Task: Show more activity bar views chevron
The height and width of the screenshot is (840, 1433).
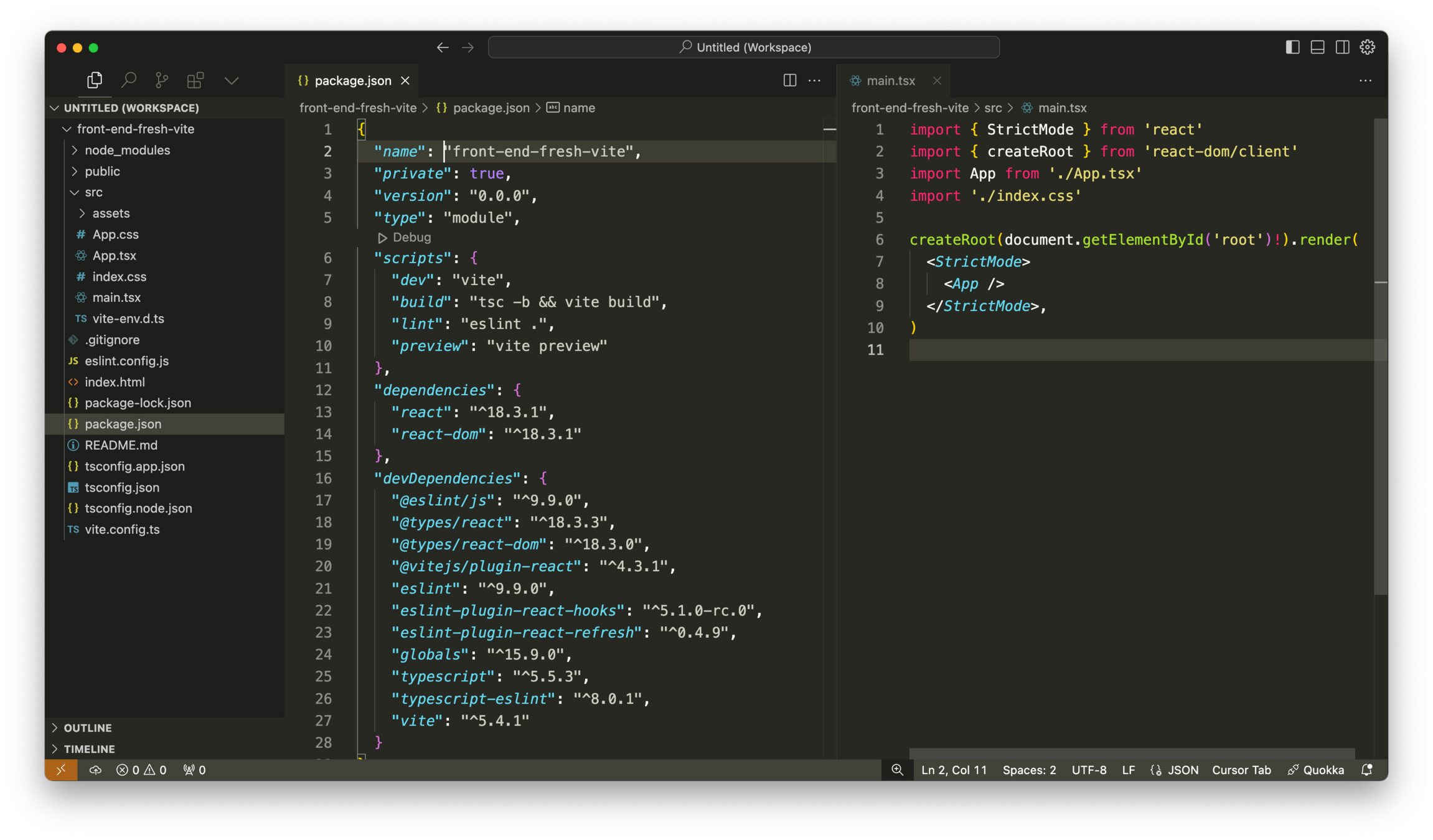Action: (231, 80)
